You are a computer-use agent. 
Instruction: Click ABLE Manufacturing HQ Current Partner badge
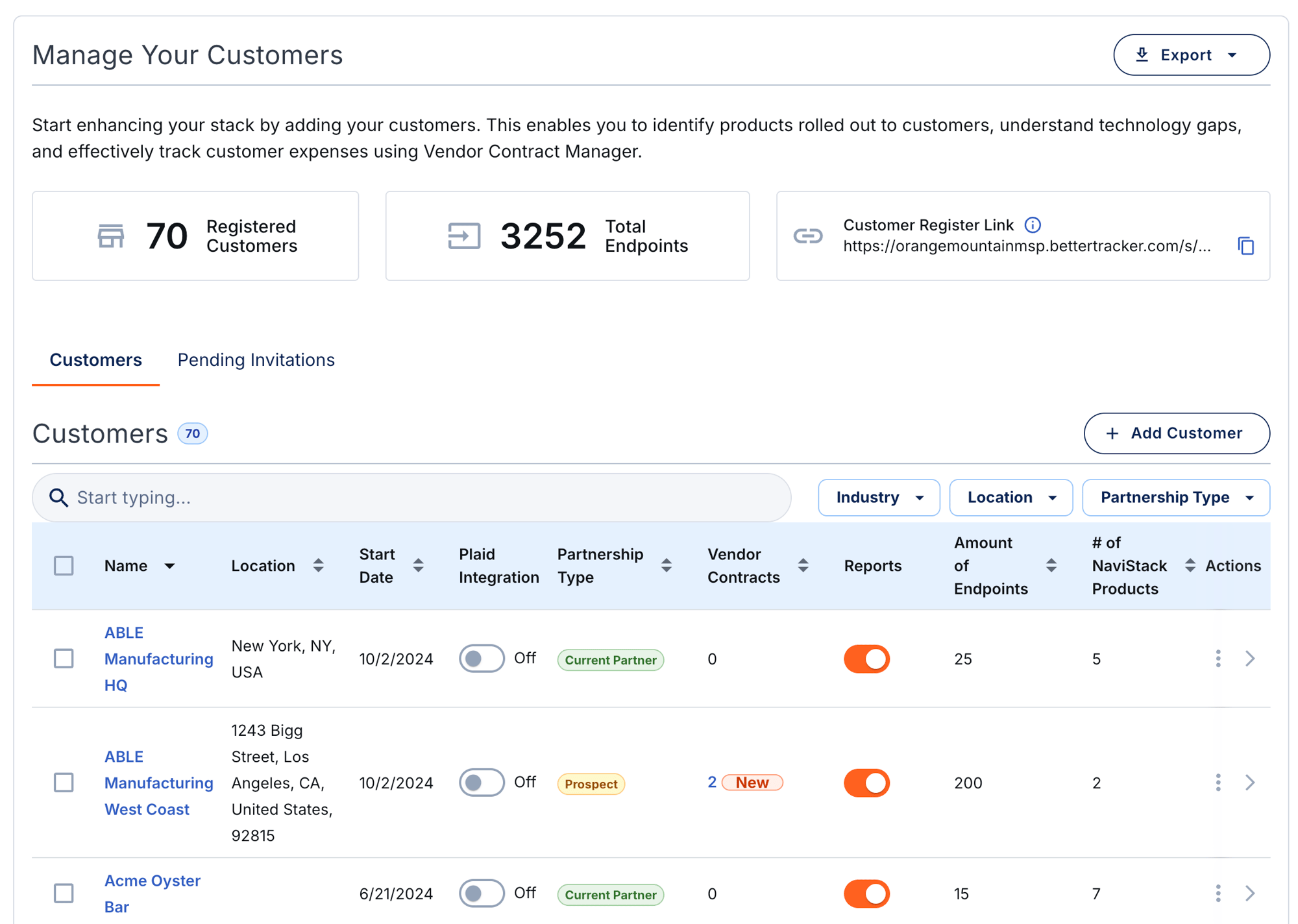coord(611,660)
